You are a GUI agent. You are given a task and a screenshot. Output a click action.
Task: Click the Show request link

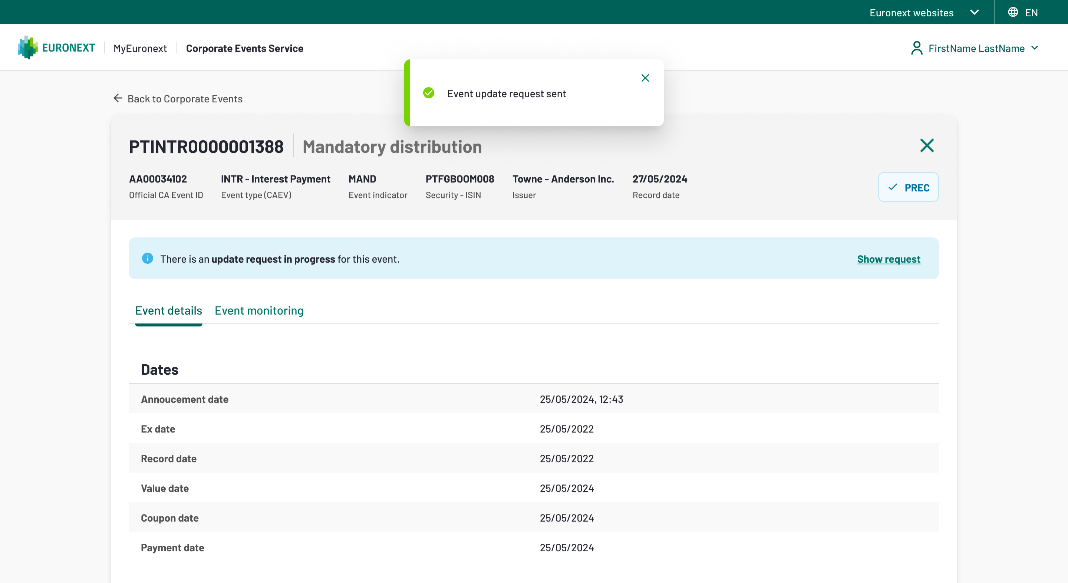point(888,259)
